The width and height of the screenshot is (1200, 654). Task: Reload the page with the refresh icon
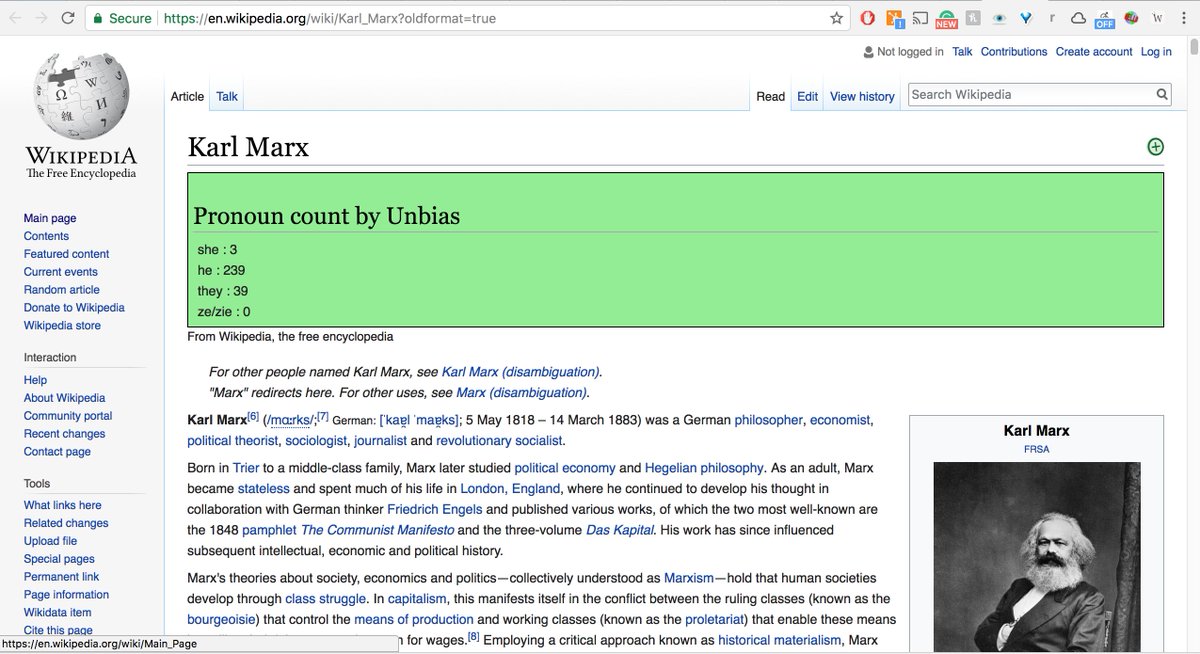(x=67, y=18)
